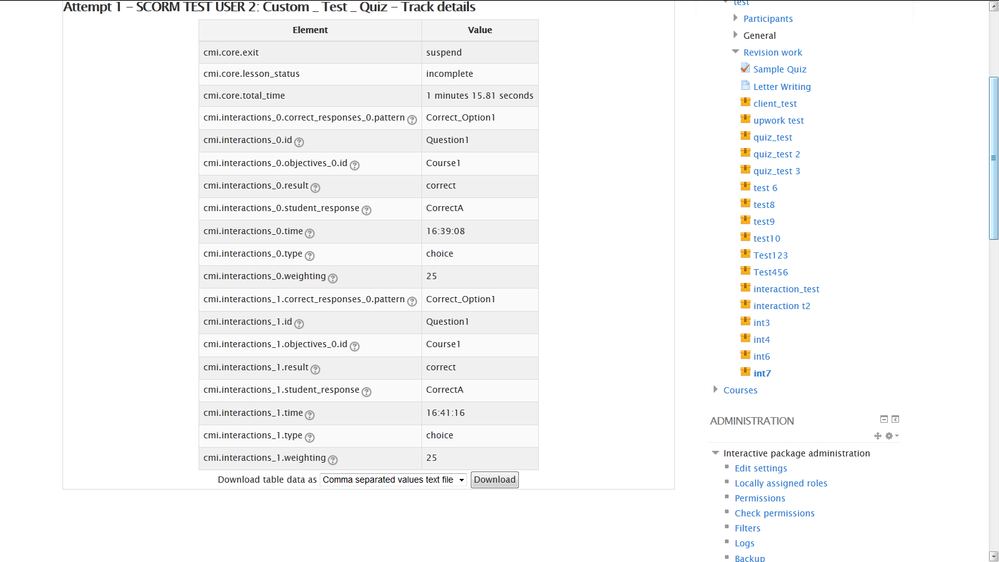Open the Courses link
This screenshot has height=562, width=999.
pyautogui.click(x=740, y=390)
